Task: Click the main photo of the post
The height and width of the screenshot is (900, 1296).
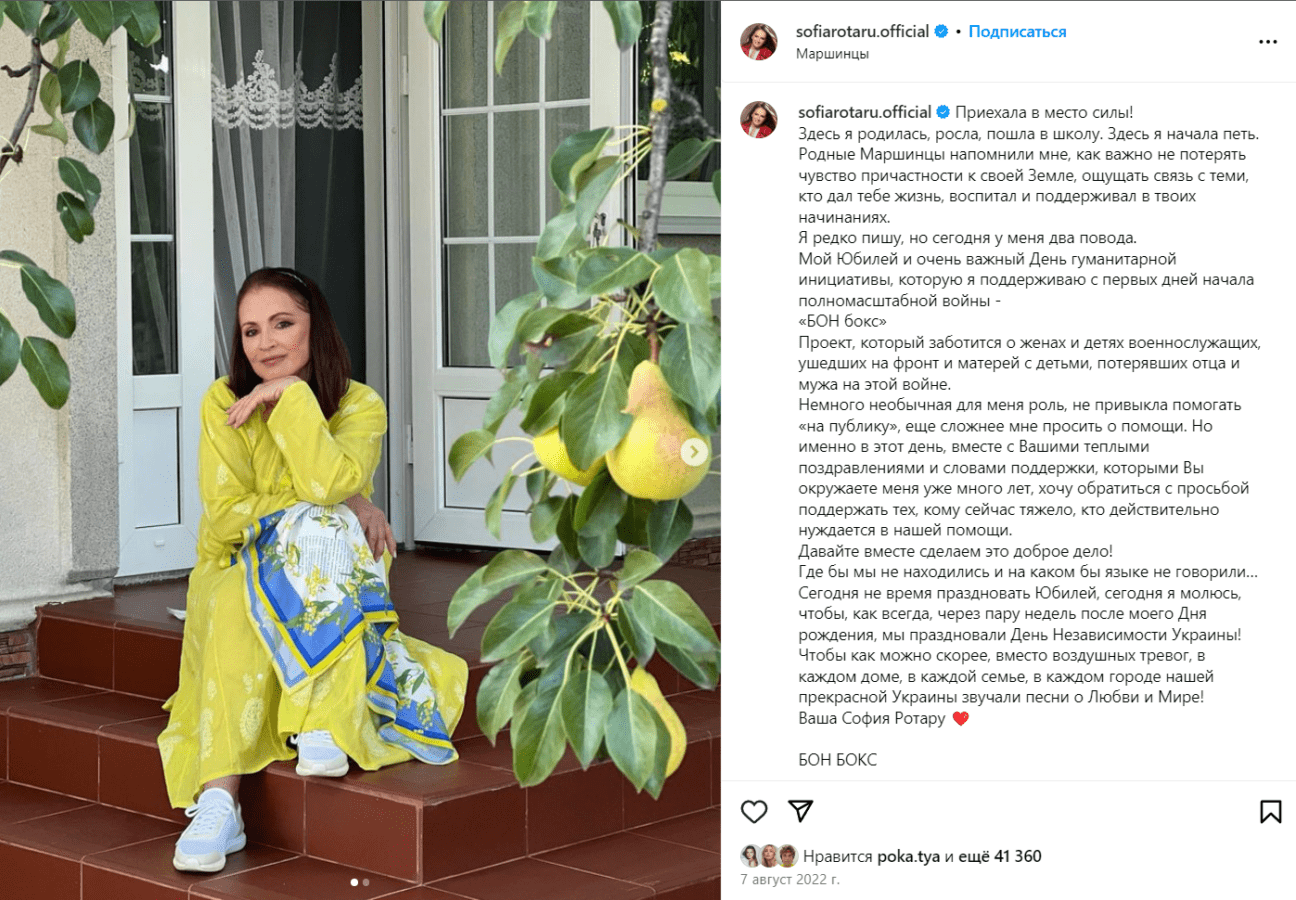Action: [x=360, y=450]
